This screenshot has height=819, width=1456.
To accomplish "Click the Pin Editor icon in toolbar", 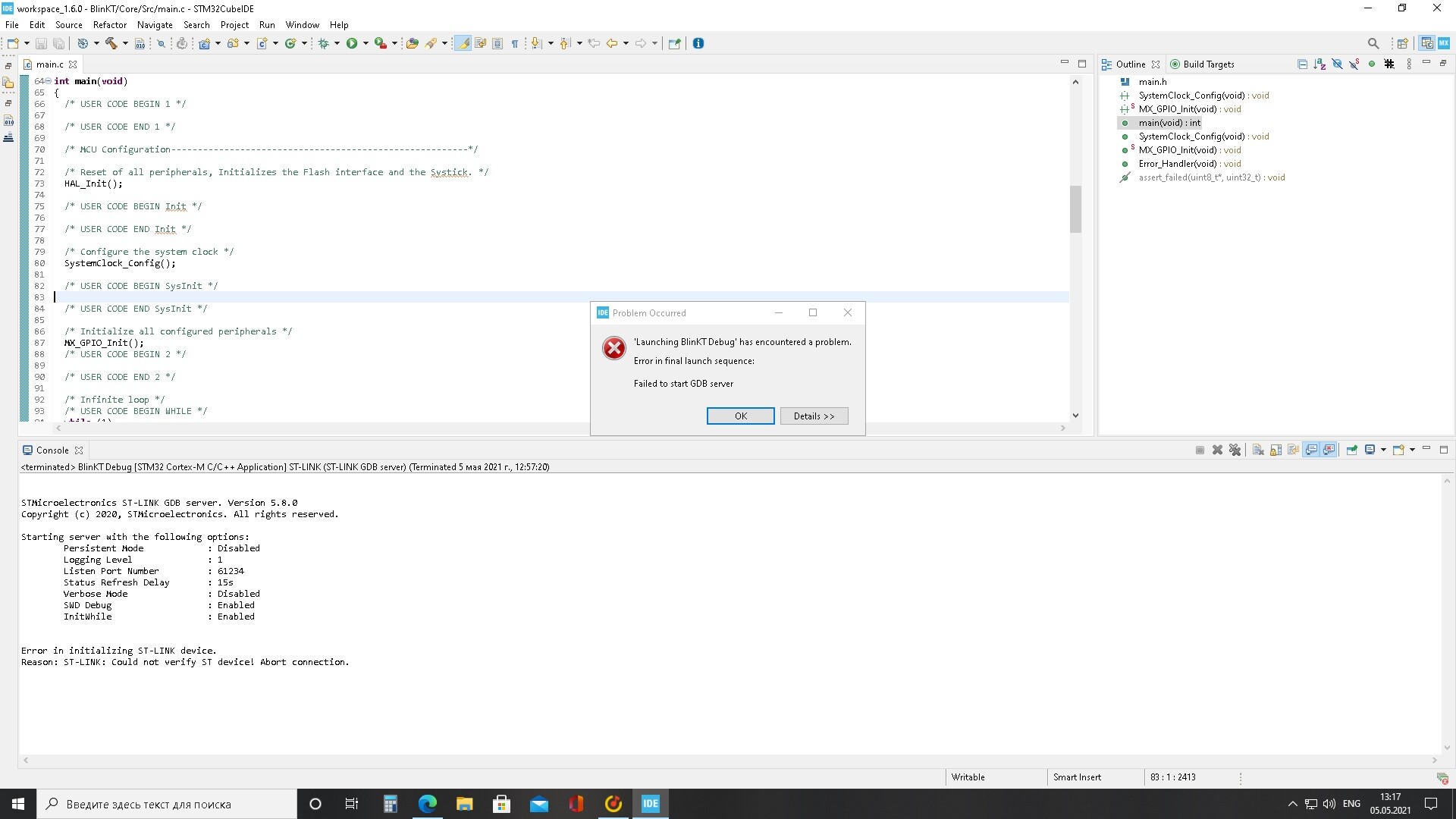I will tap(674, 43).
